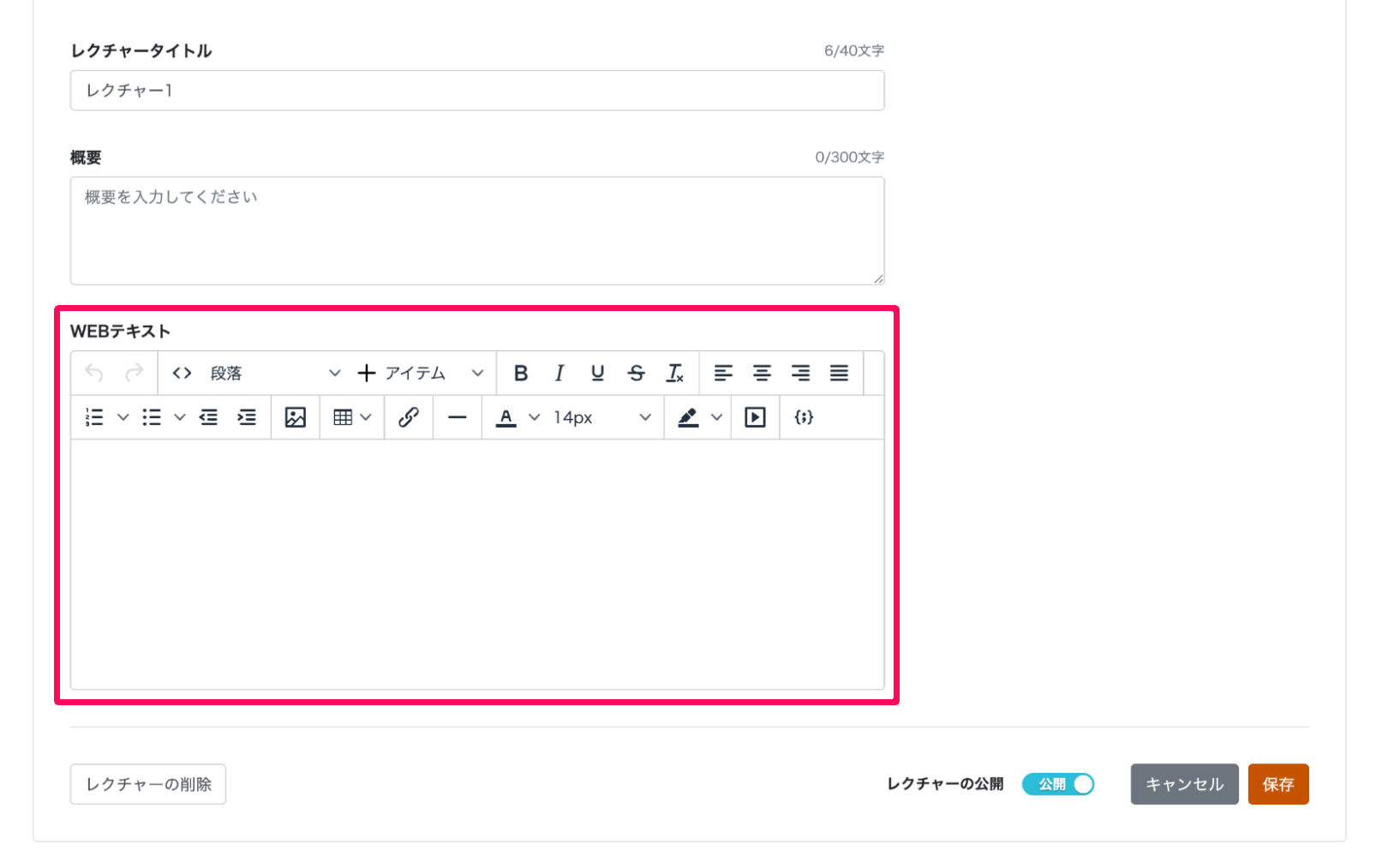Increase indent of text

pos(248,417)
